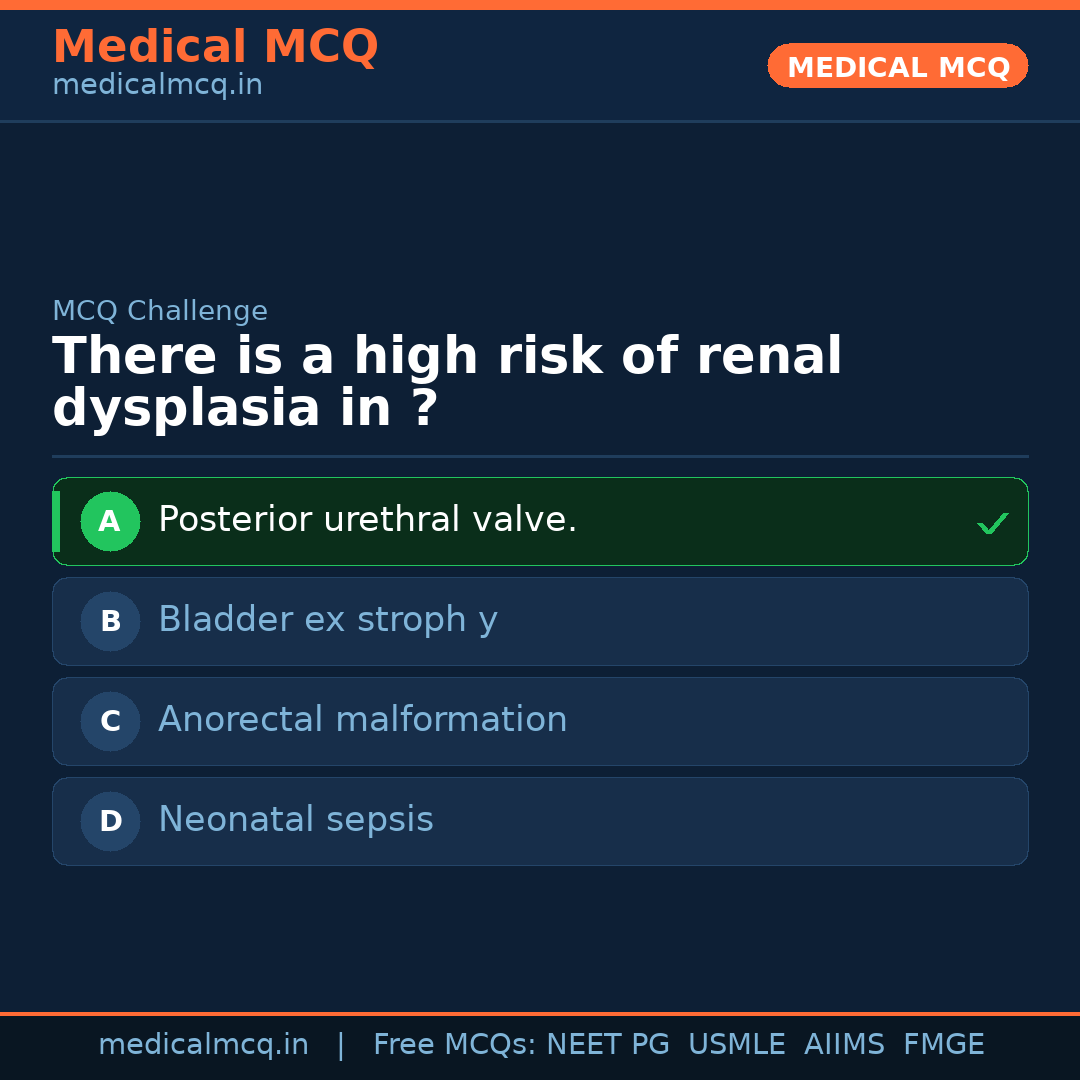Click the C option letter circle
Screen dimensions: 1080x1080
110,721
